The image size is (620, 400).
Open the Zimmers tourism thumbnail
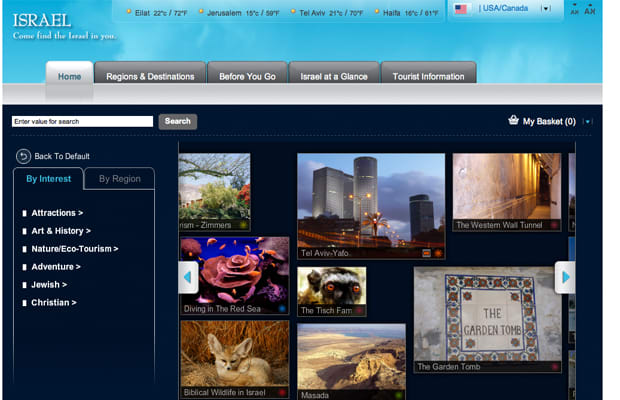coord(214,192)
